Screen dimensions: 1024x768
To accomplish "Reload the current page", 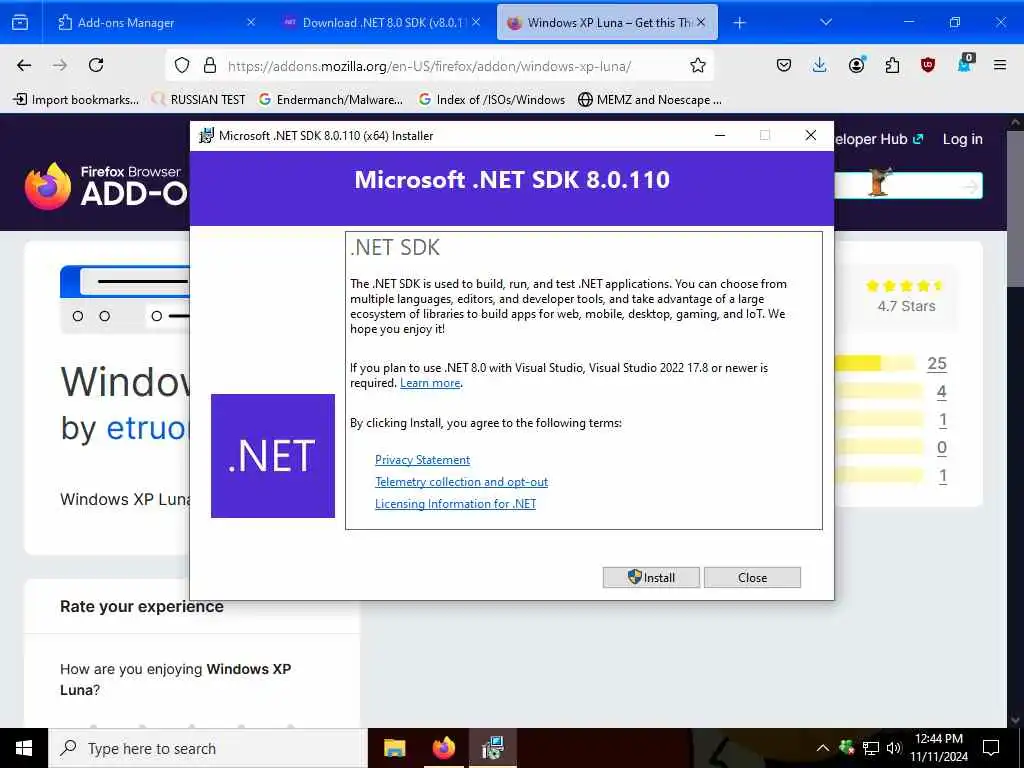I will tap(96, 65).
